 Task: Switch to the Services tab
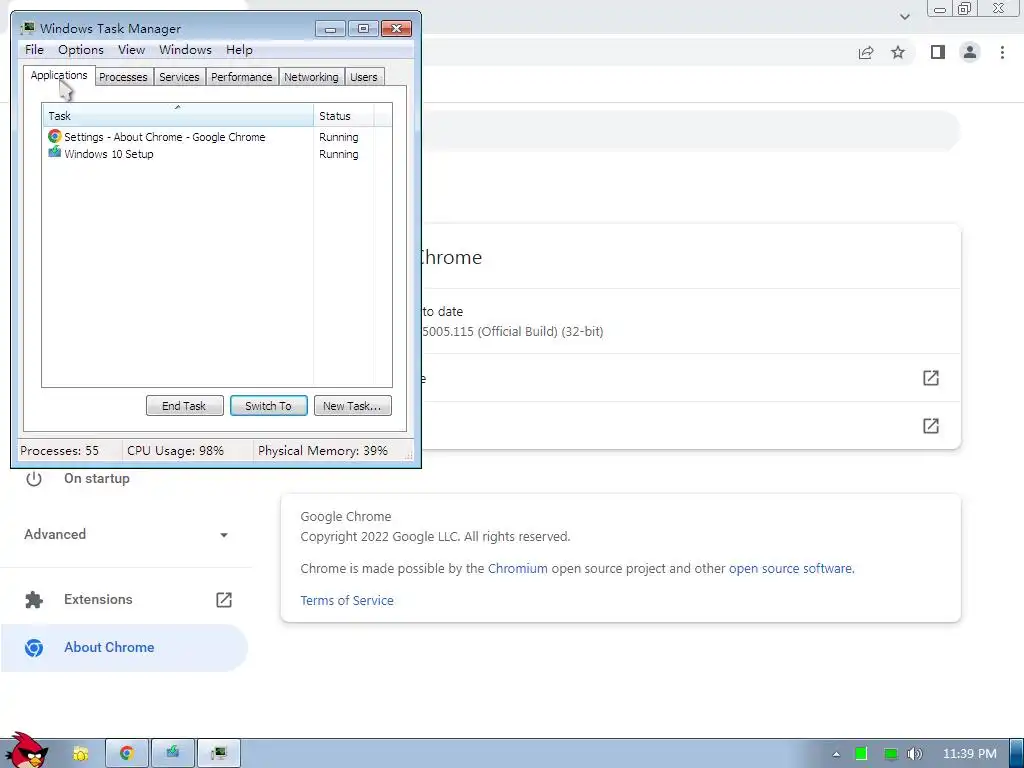(179, 77)
